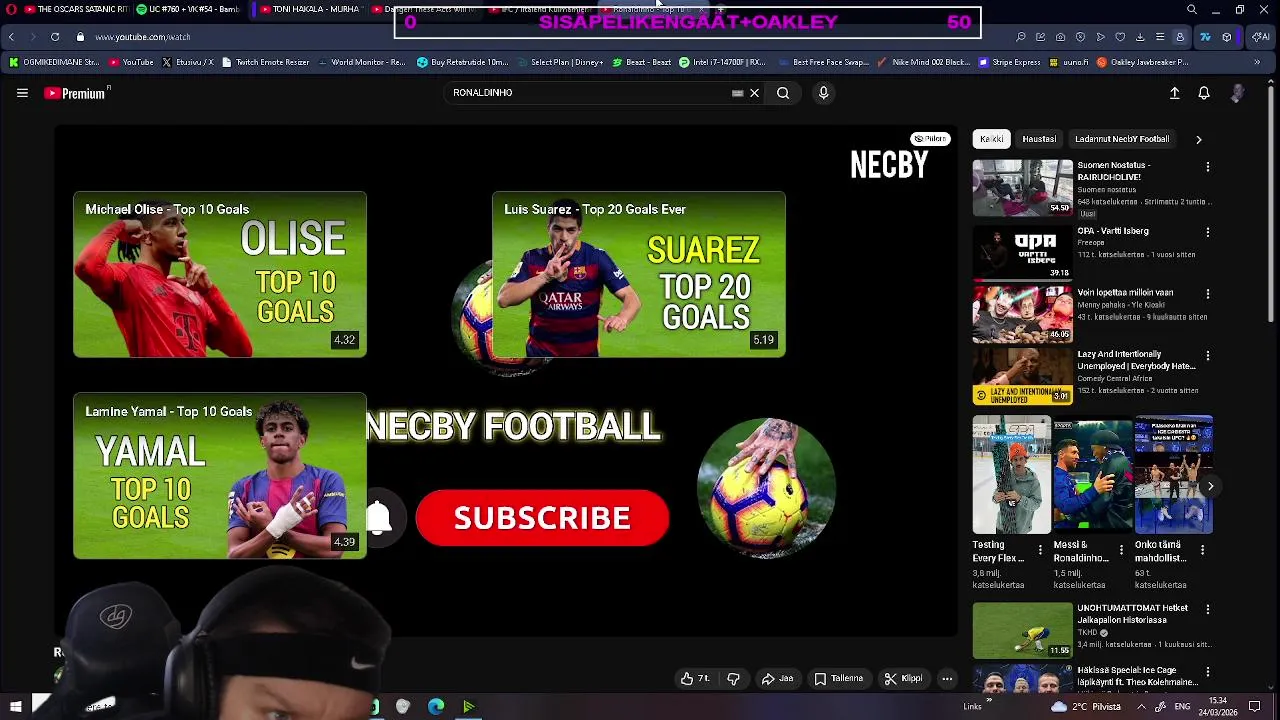Show hidden system tray icons chevron
1280x720 pixels.
point(1140,707)
